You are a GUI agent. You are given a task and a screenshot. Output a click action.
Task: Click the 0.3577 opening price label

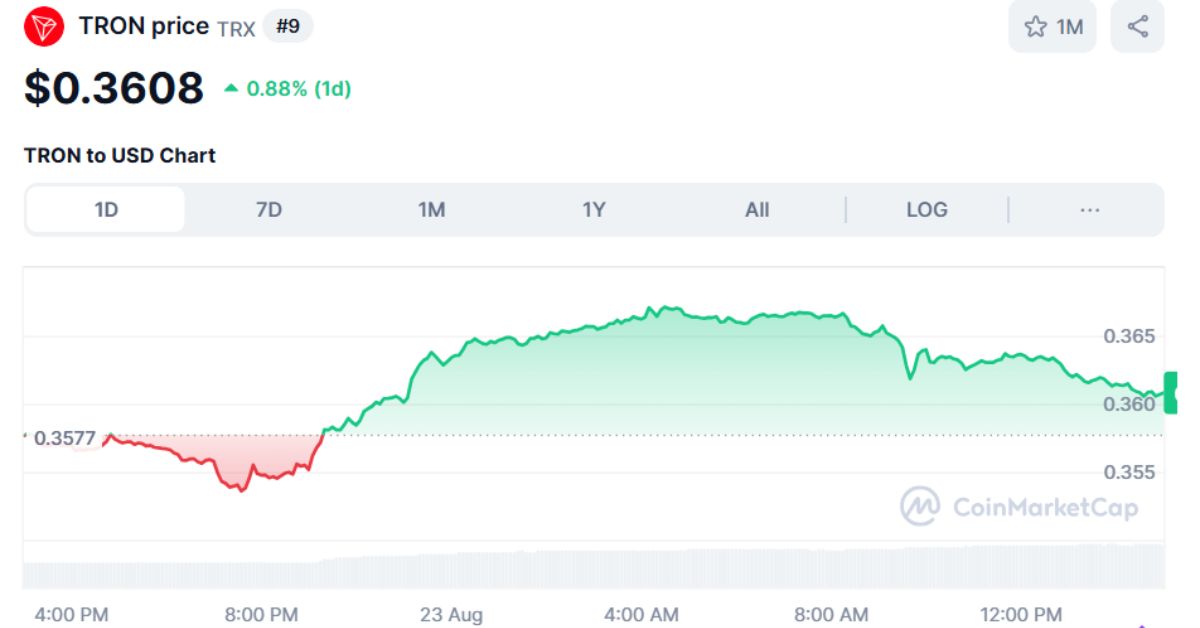[x=63, y=438]
